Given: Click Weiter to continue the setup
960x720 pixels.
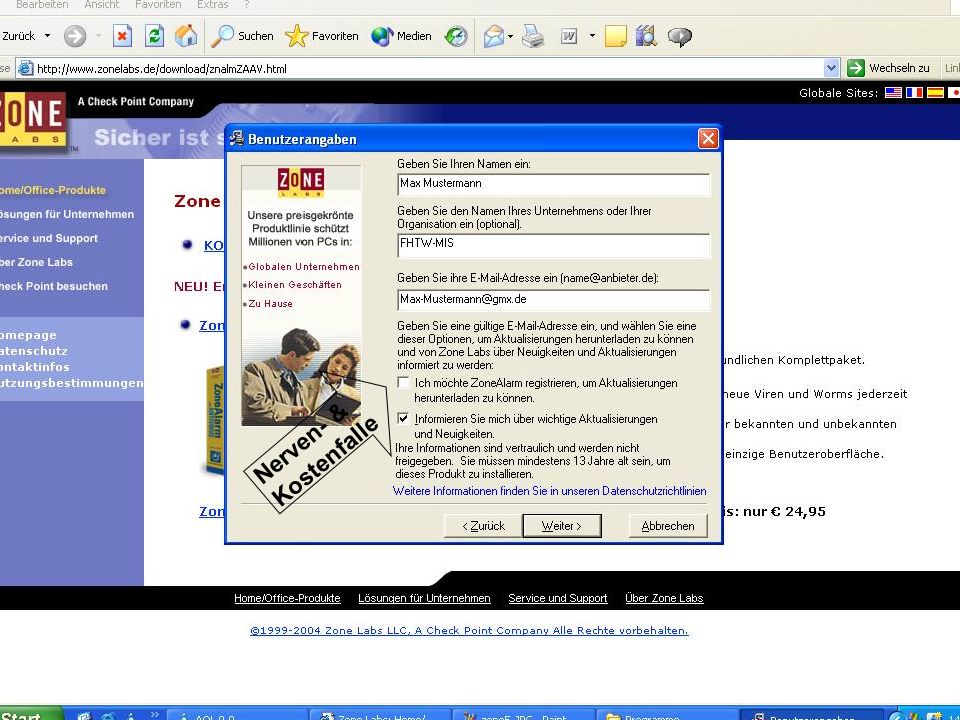Looking at the screenshot, I should tap(562, 526).
